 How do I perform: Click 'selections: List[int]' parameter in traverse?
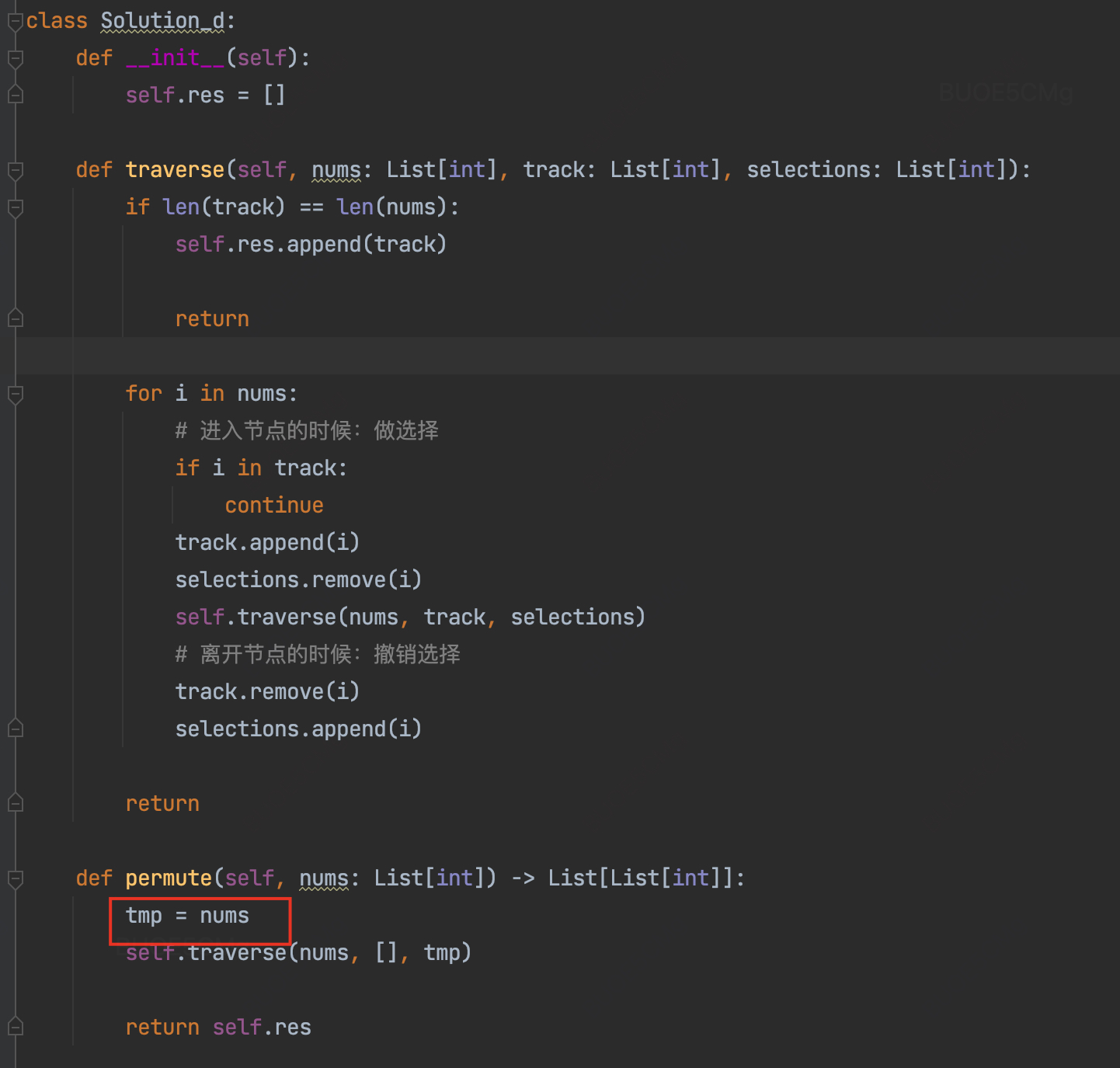point(882,170)
